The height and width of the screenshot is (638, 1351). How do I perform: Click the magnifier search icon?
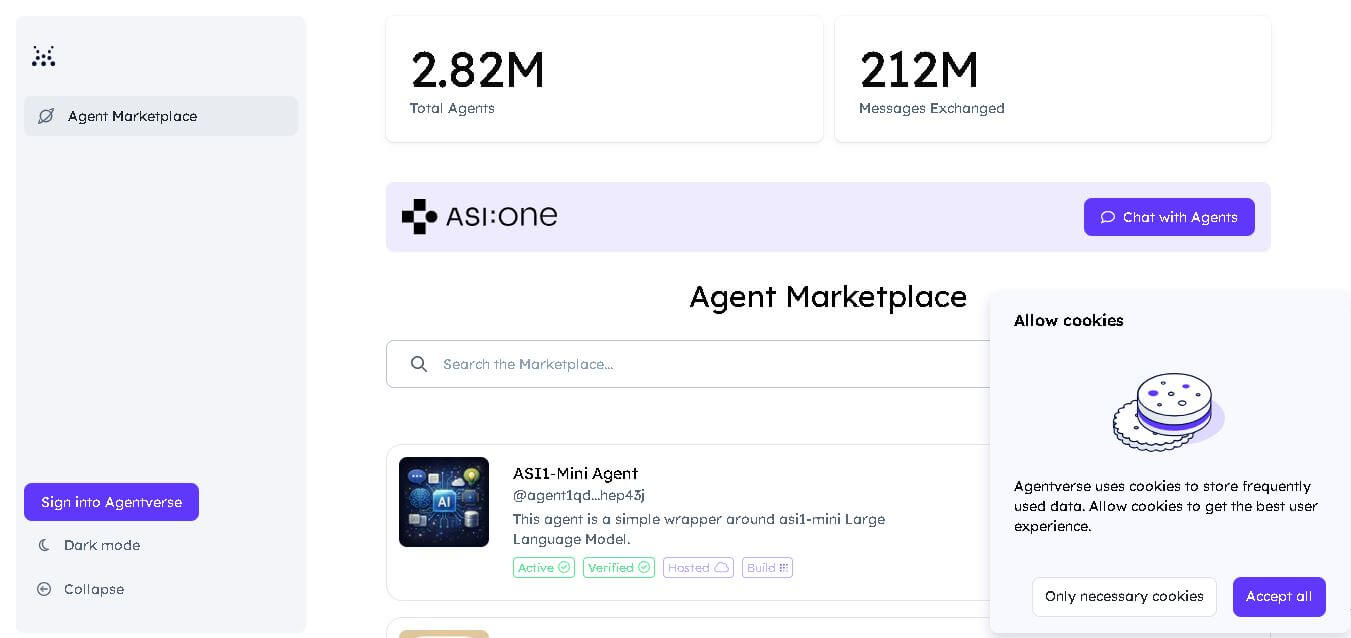(x=419, y=364)
